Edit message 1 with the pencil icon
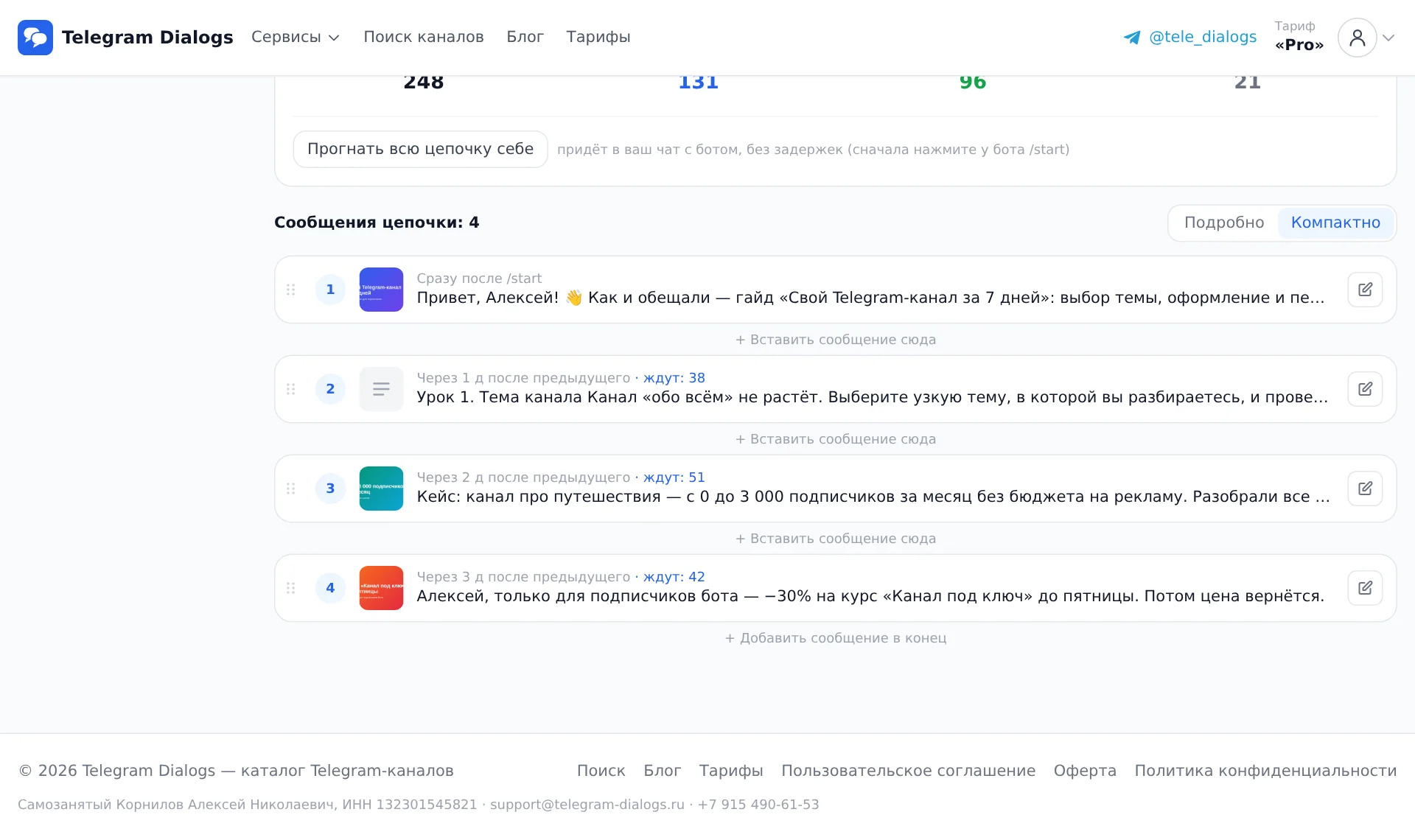Viewport: 1415px width, 840px height. [x=1365, y=290]
